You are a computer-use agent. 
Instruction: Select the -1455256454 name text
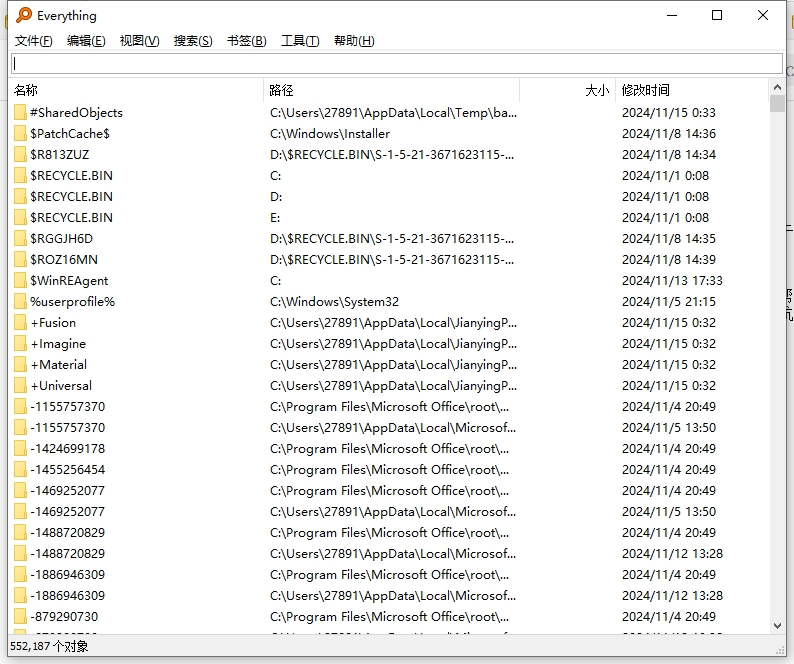click(x=67, y=470)
